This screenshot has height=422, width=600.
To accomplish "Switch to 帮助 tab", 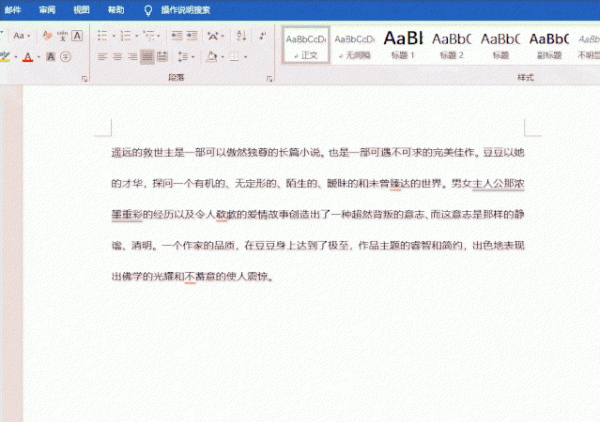I will coord(116,10).
